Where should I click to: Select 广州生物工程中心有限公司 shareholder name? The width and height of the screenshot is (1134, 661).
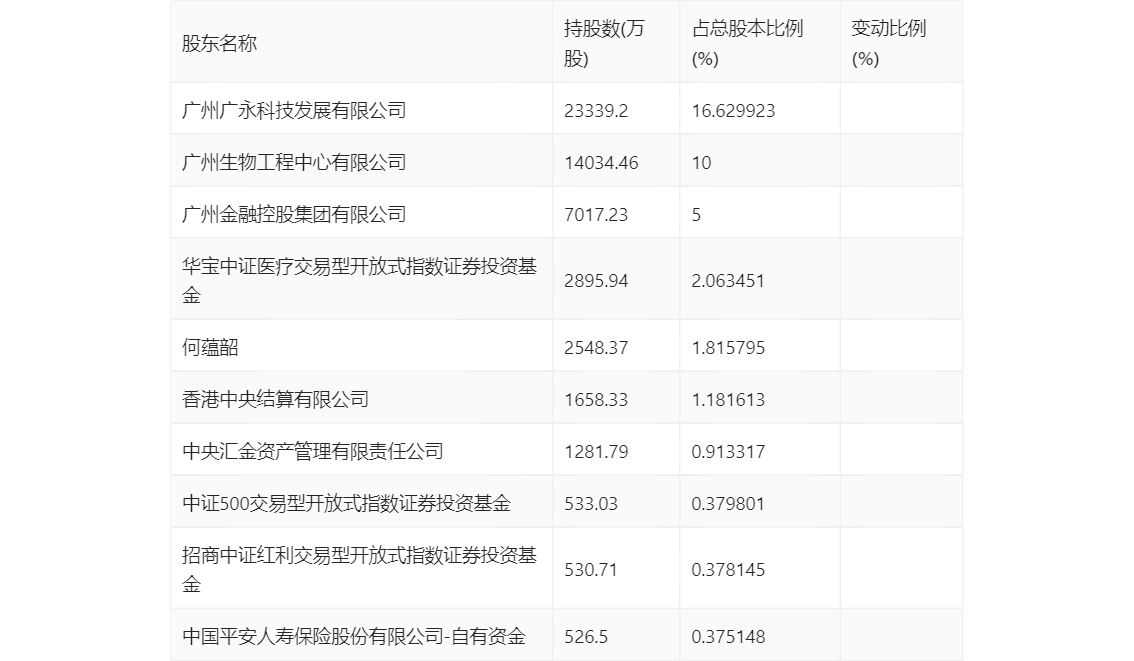294,163
